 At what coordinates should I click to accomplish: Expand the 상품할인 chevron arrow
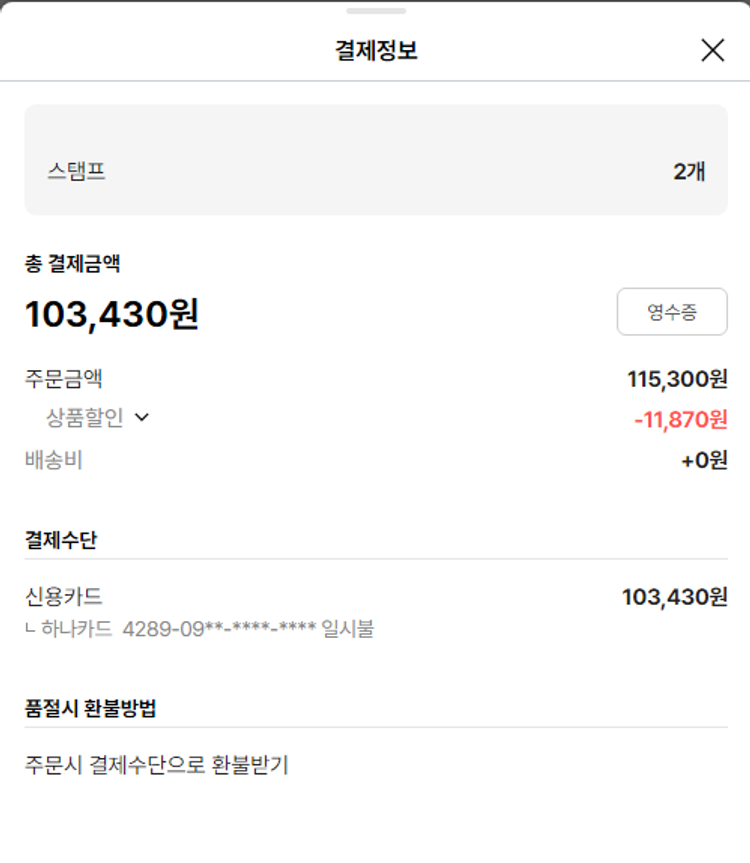click(x=141, y=418)
